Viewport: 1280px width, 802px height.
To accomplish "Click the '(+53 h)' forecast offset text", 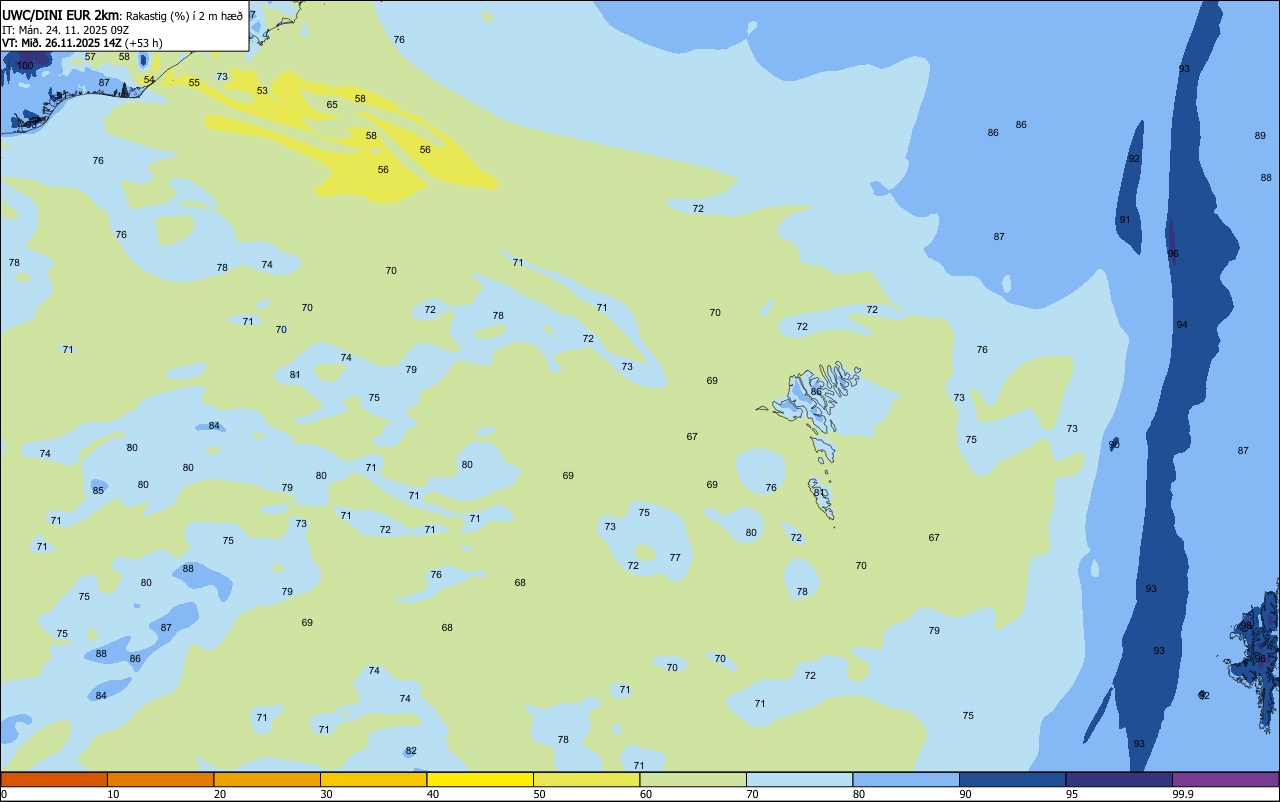I will tap(144, 43).
